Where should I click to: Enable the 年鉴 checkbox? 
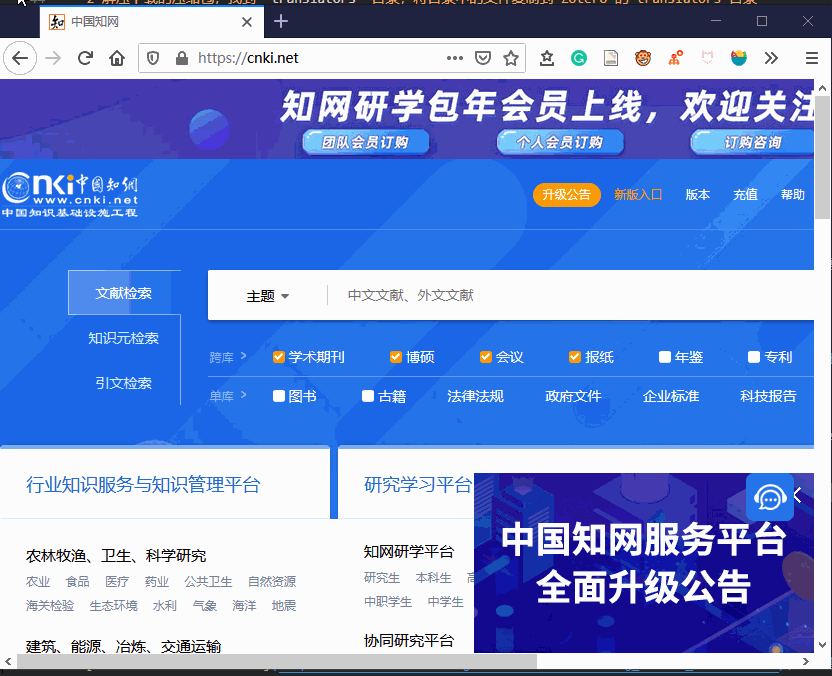point(664,357)
